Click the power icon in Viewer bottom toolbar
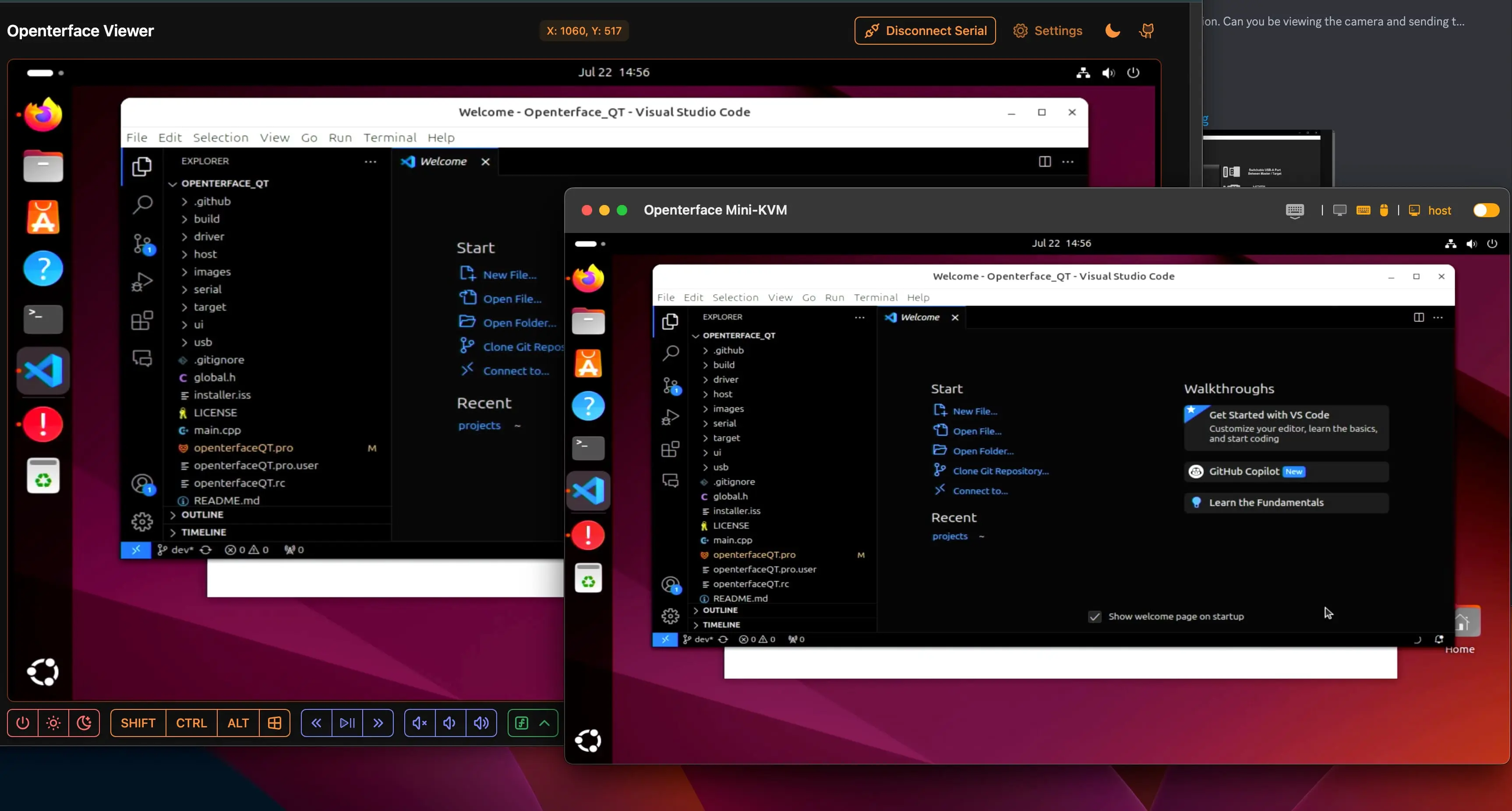1512x811 pixels. tap(23, 723)
